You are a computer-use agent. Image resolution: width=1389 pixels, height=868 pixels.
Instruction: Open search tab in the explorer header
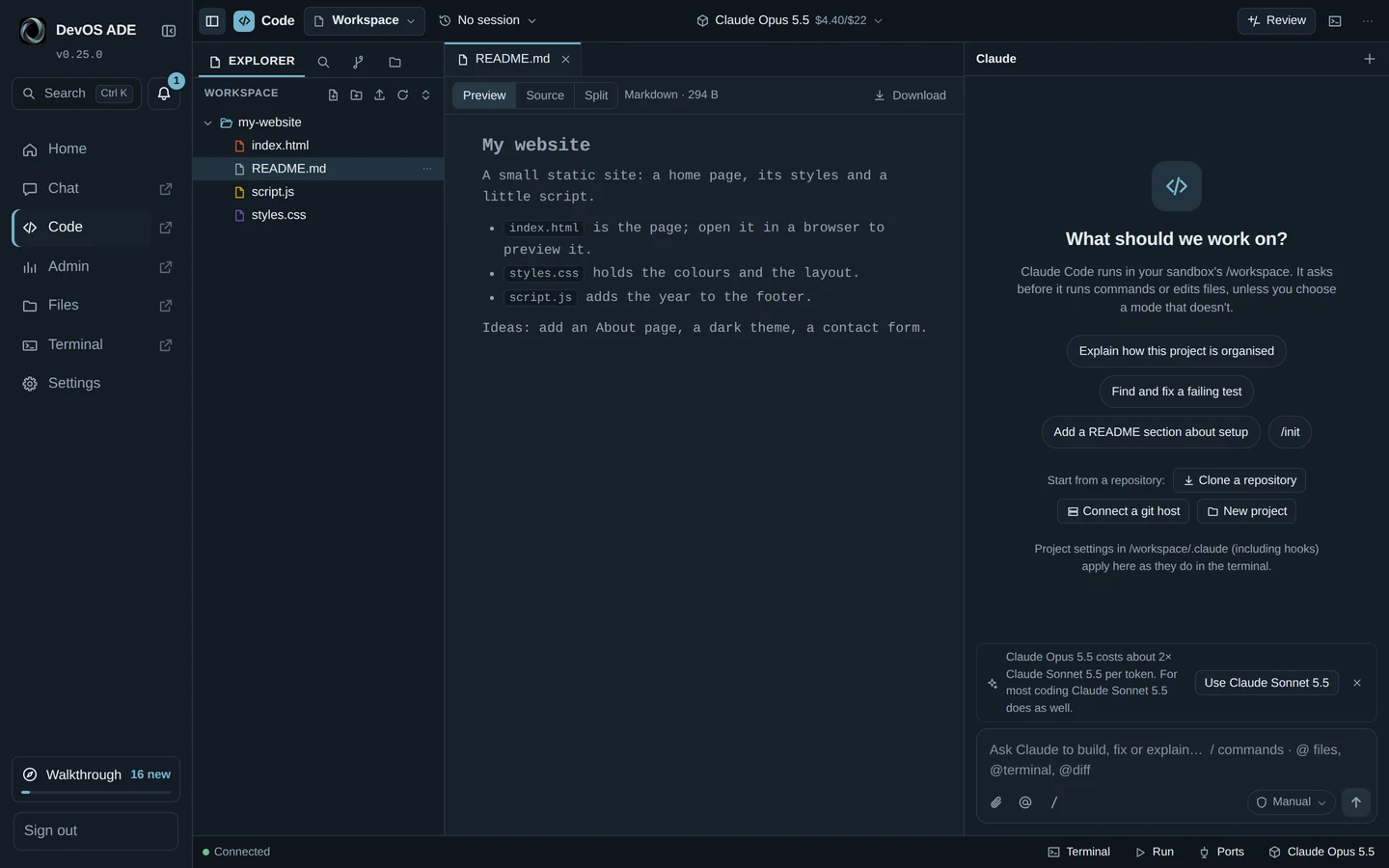pyautogui.click(x=324, y=62)
